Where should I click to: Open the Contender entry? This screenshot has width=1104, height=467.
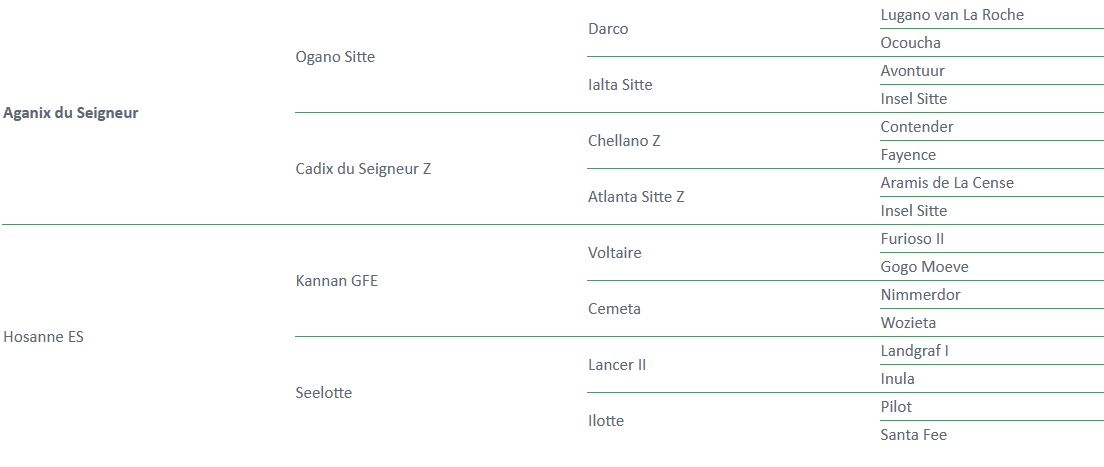point(917,127)
